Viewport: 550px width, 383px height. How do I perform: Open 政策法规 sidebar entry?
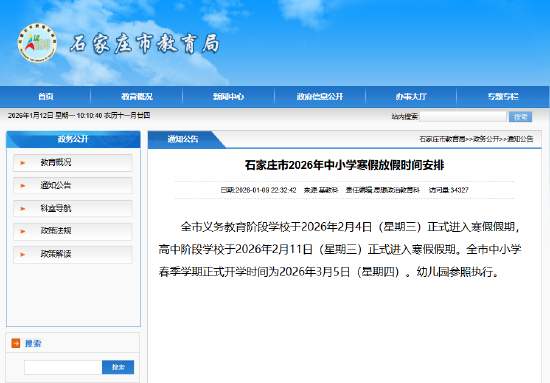tap(73, 231)
